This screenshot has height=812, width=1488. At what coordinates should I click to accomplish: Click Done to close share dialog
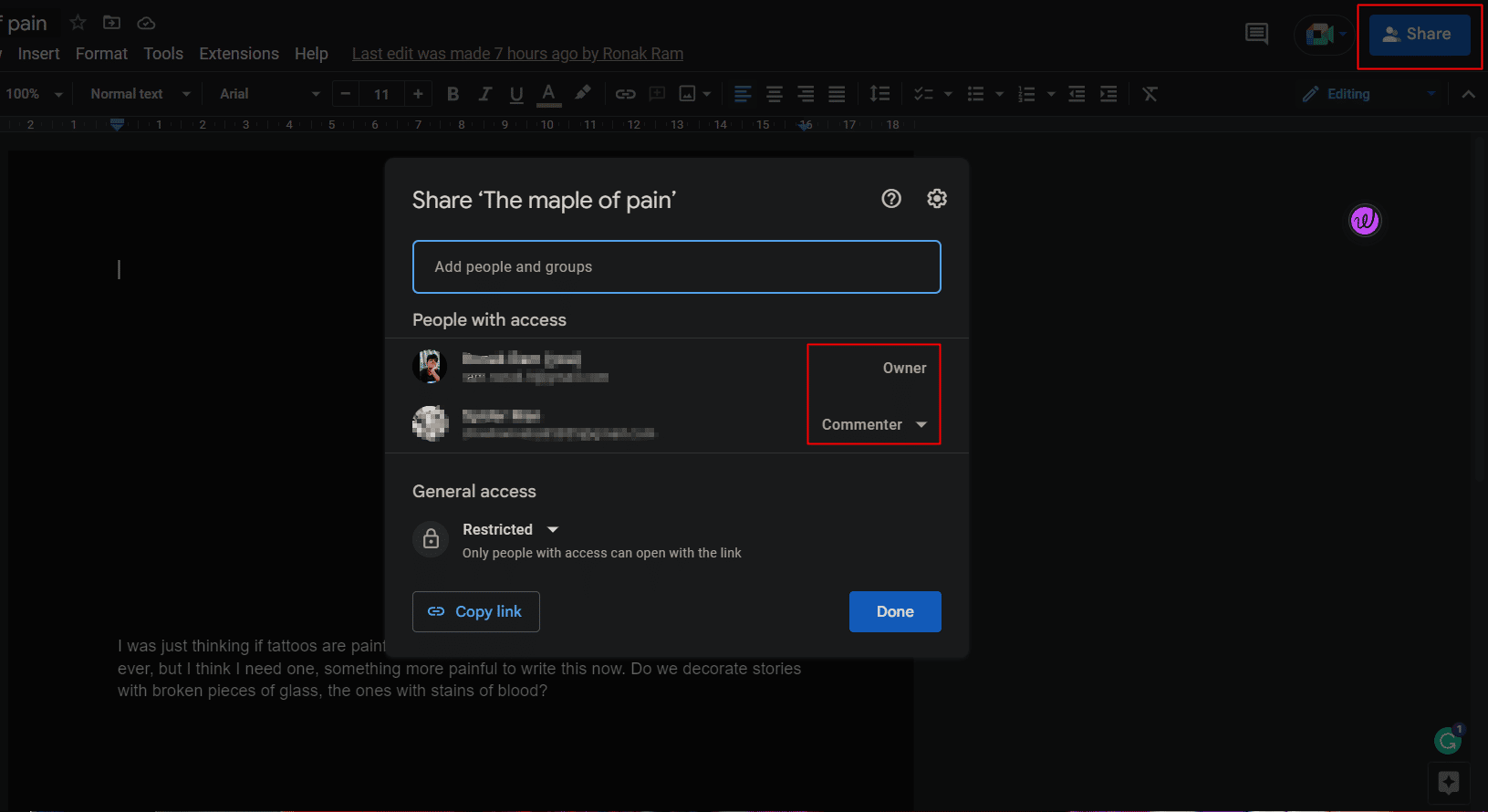pos(895,611)
